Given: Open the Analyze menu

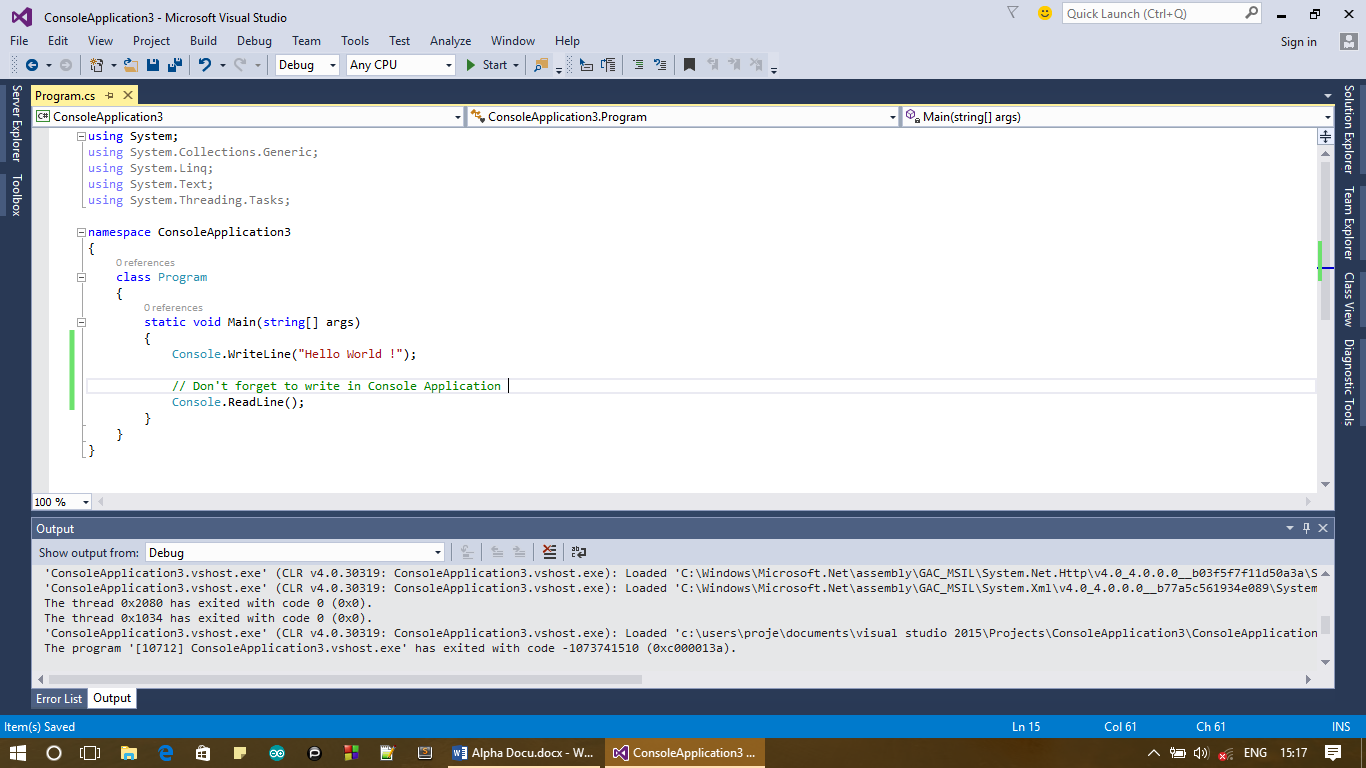Looking at the screenshot, I should click(x=450, y=41).
